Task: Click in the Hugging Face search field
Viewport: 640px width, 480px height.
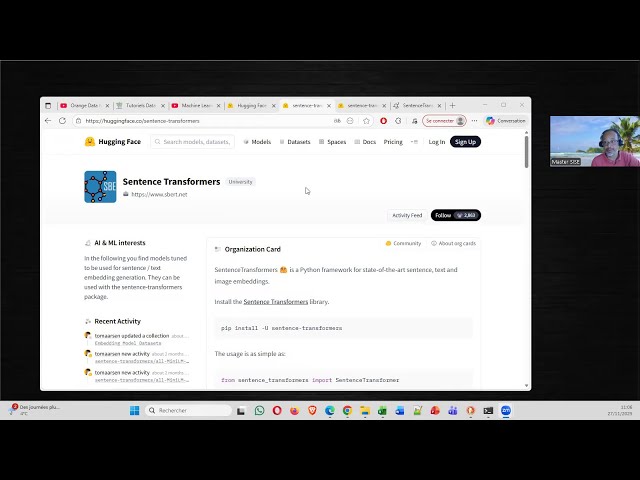Action: (x=193, y=142)
